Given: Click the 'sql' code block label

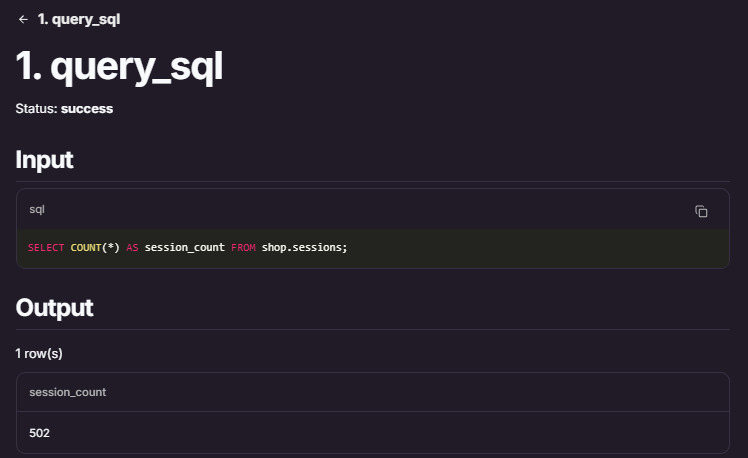Looking at the screenshot, I should click(x=37, y=209).
